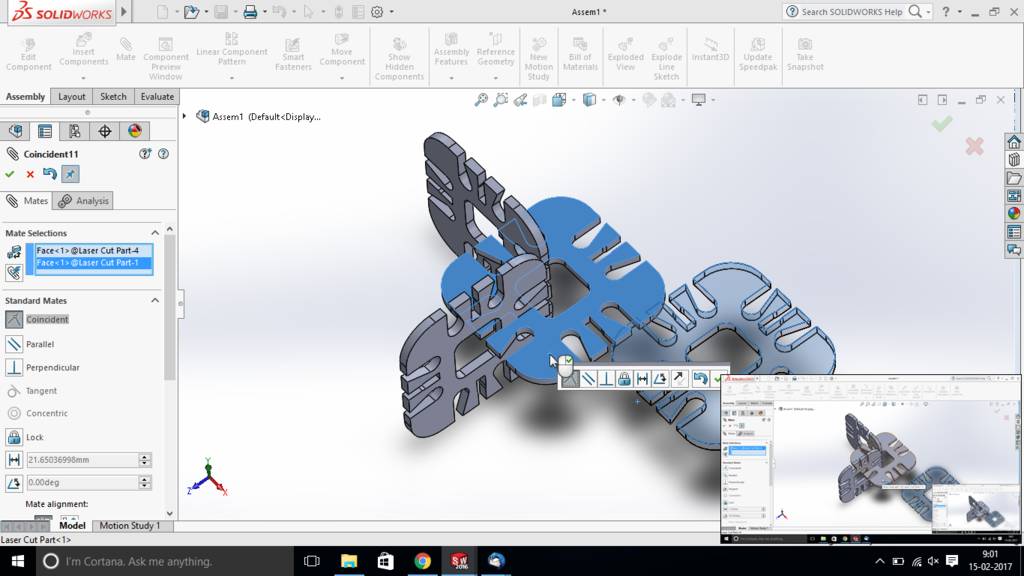Select Face<1>@Laser Cut Part-1 entry
The image size is (1024, 576).
click(x=94, y=263)
